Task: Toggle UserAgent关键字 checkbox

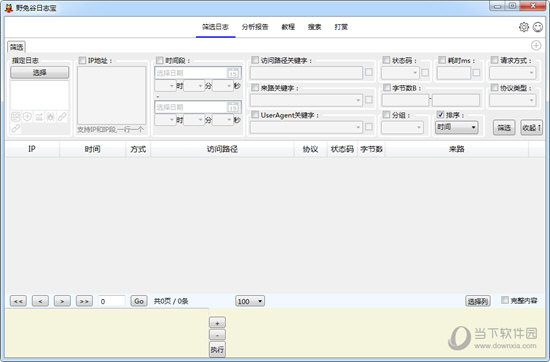Action: coord(255,115)
